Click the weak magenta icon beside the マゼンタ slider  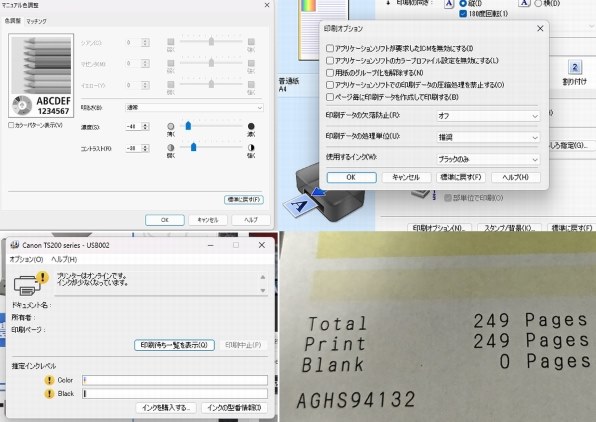click(171, 63)
